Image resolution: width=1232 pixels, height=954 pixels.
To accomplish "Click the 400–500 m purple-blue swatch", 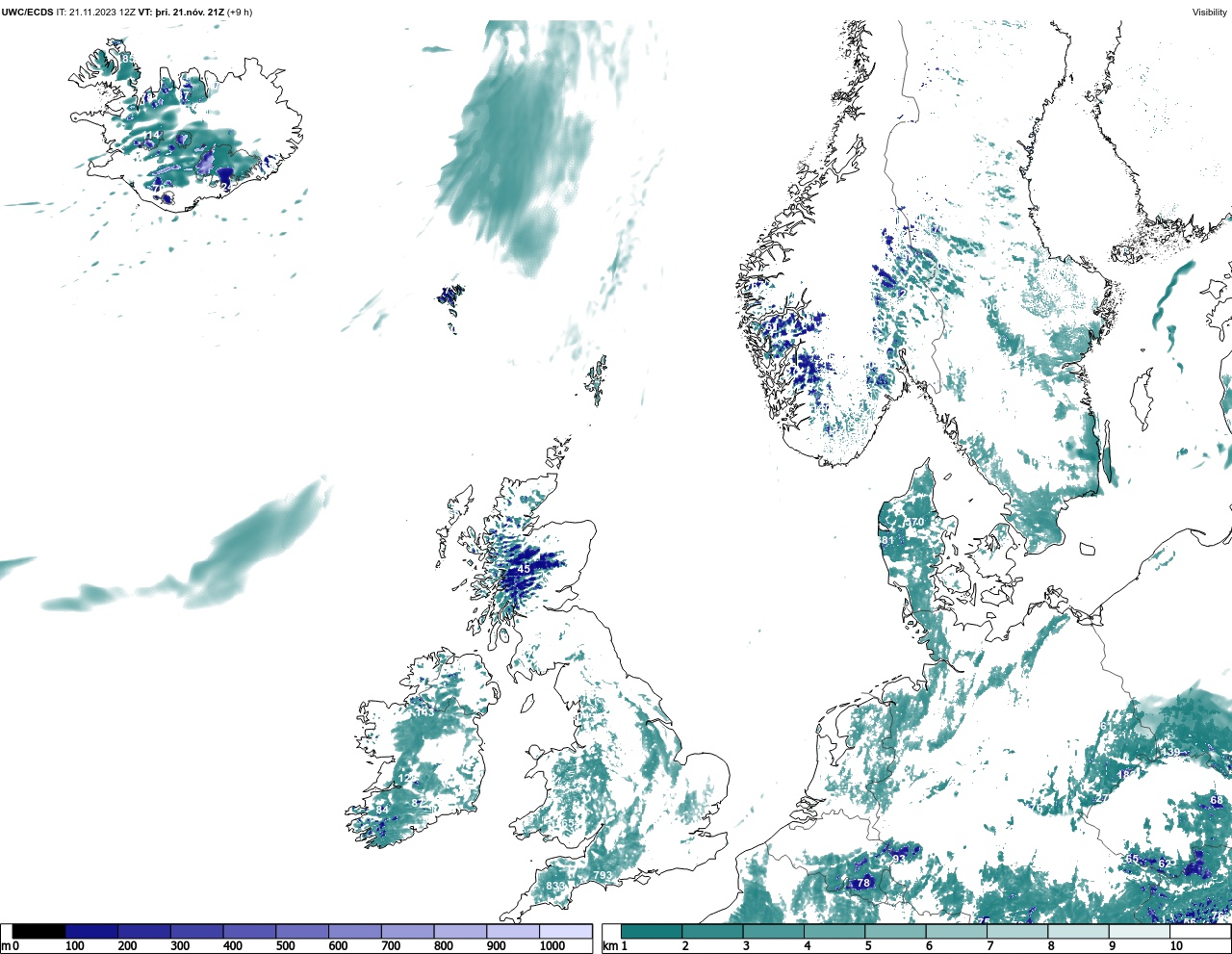I will tap(249, 932).
